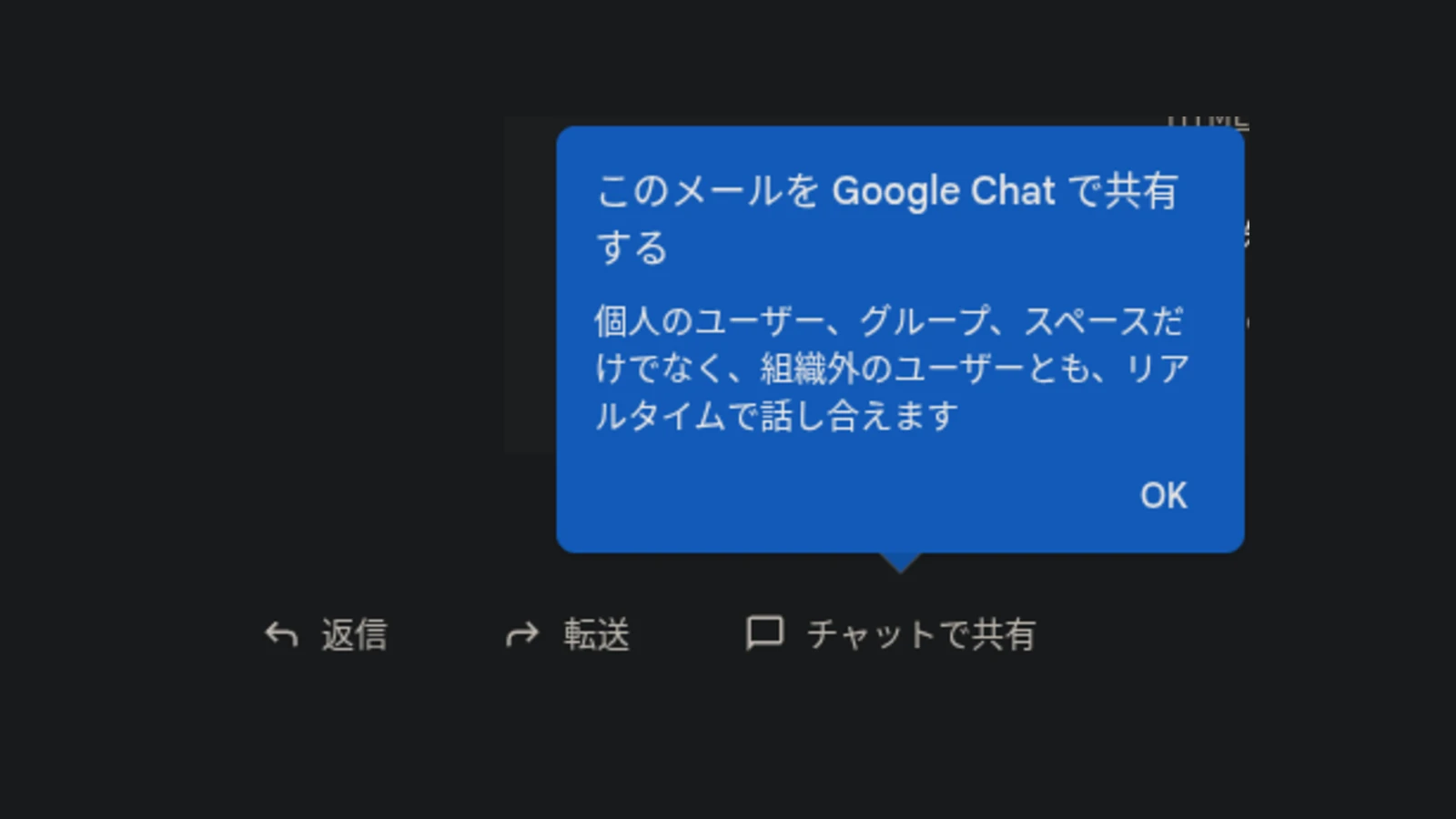The width and height of the screenshot is (1456, 819).
Task: Click the grey panel left of the tooltip
Action: (x=531, y=284)
